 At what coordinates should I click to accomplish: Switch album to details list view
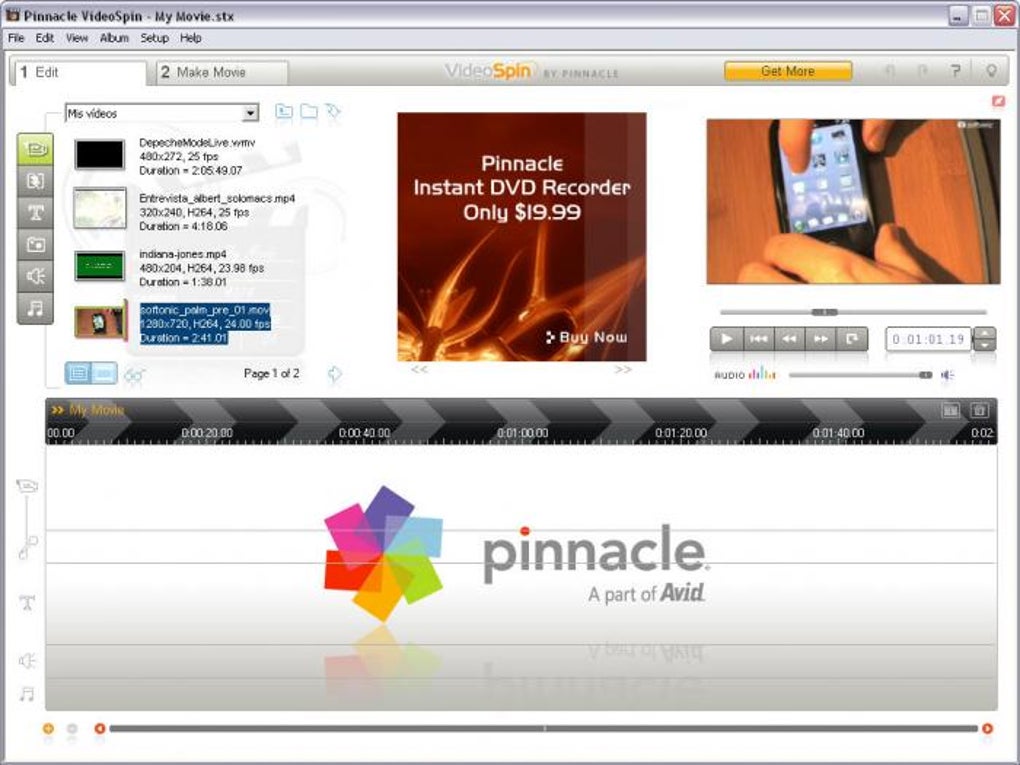click(78, 373)
